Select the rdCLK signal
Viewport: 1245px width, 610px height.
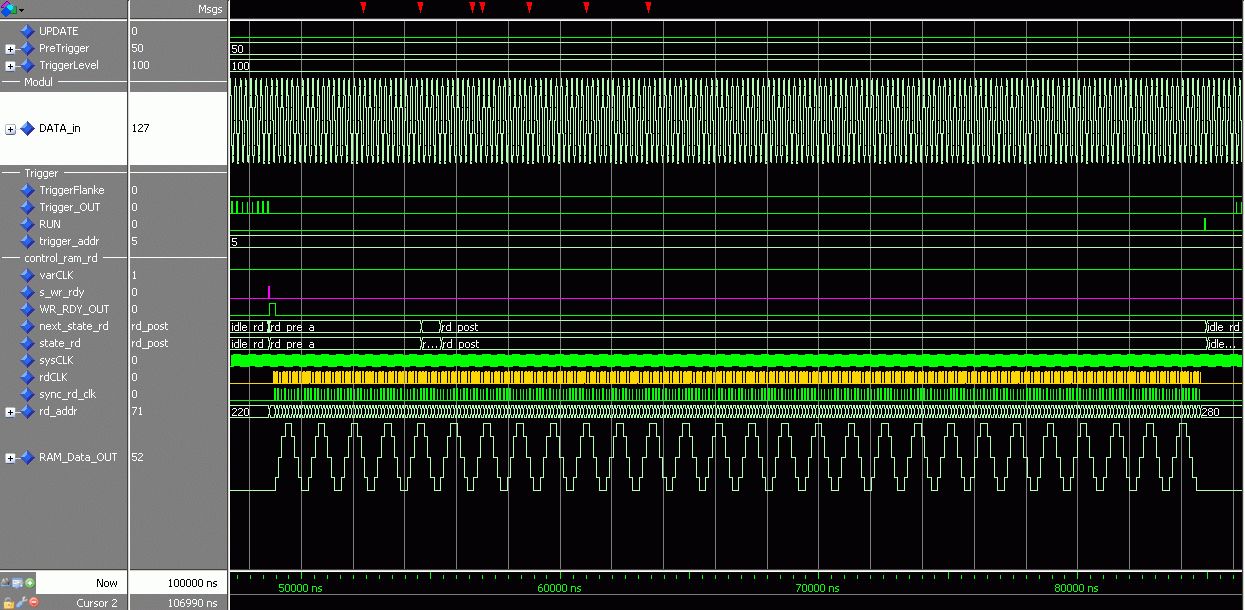pos(54,377)
